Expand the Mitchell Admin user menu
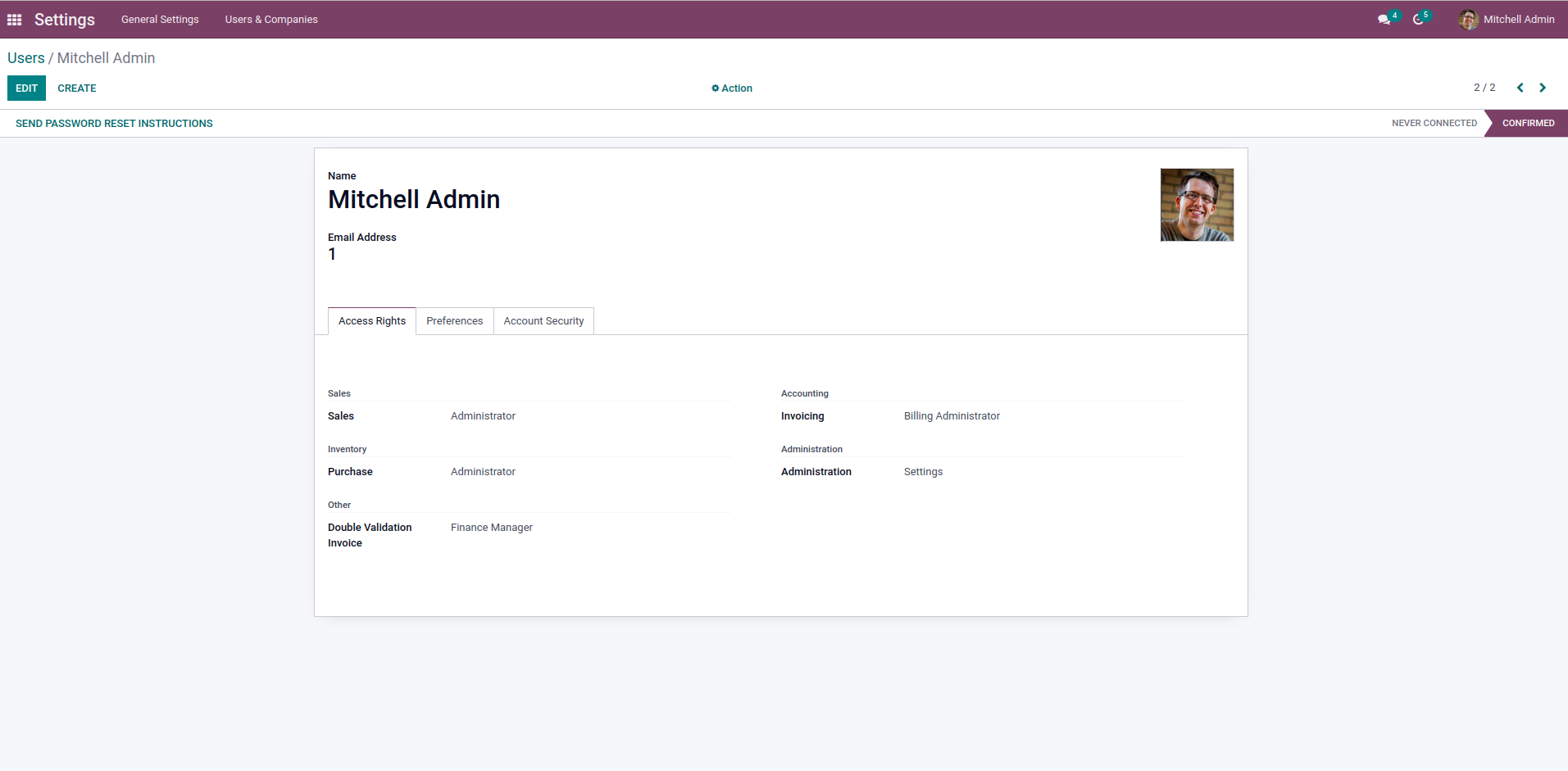This screenshot has width=1568, height=771. [1518, 20]
